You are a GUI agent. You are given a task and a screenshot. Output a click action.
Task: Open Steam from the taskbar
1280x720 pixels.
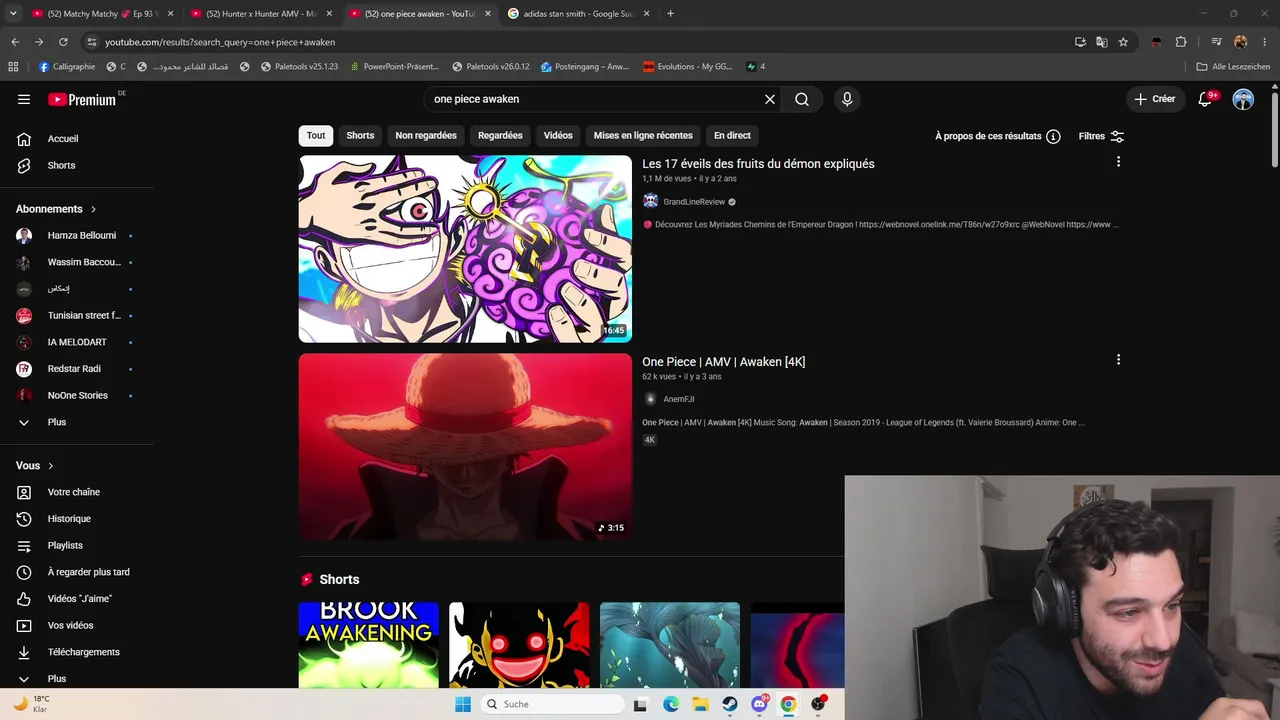coord(730,704)
